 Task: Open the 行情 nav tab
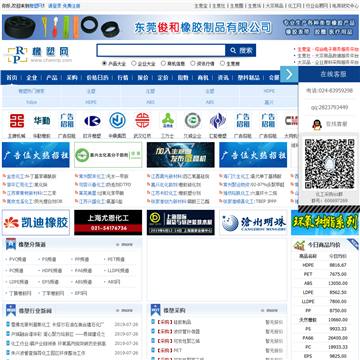point(123,78)
